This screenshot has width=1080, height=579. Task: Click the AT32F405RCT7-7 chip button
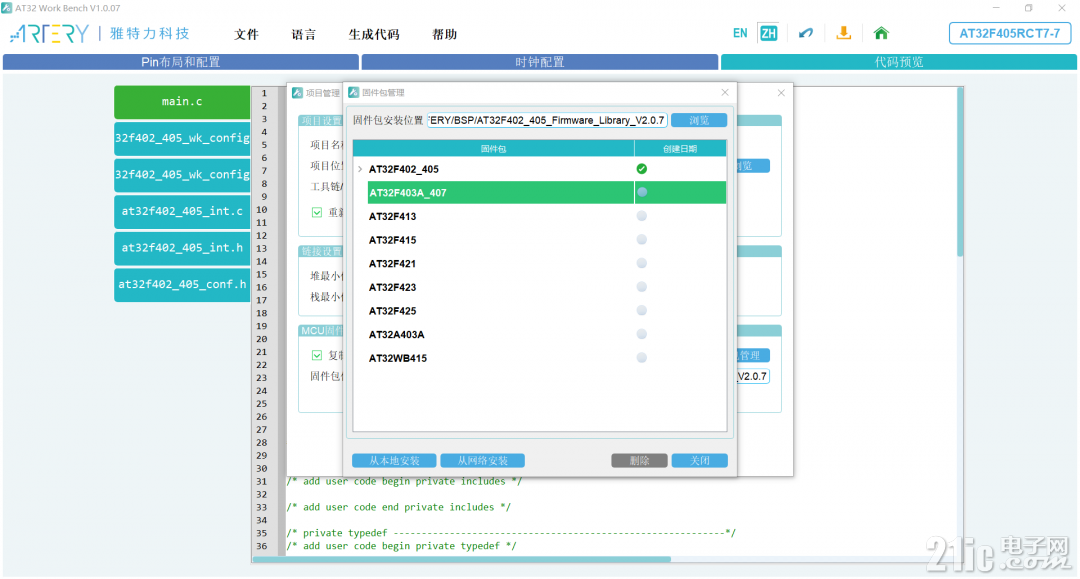pyautogui.click(x=1010, y=33)
